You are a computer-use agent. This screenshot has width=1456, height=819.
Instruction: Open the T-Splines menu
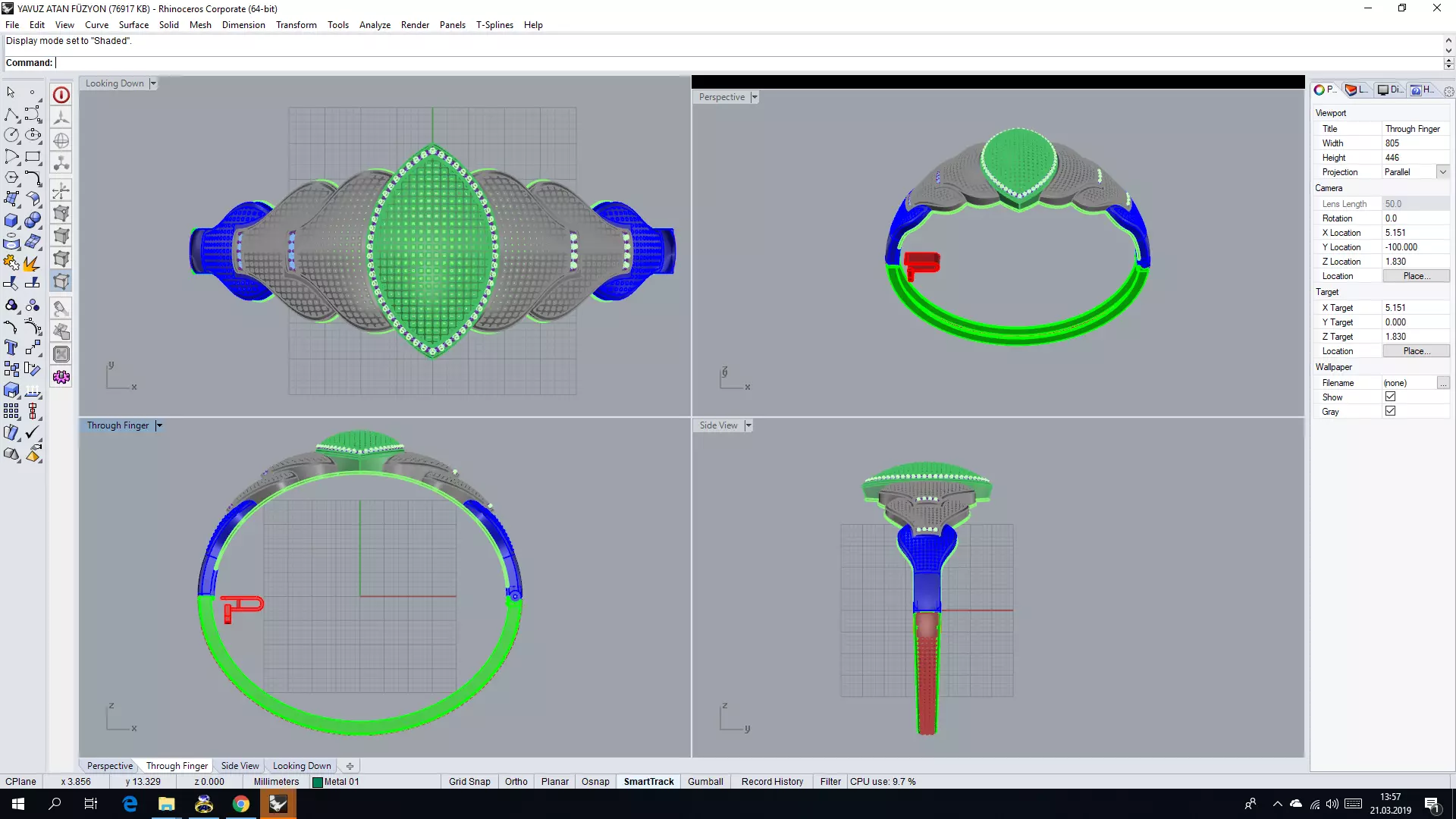pyautogui.click(x=494, y=25)
